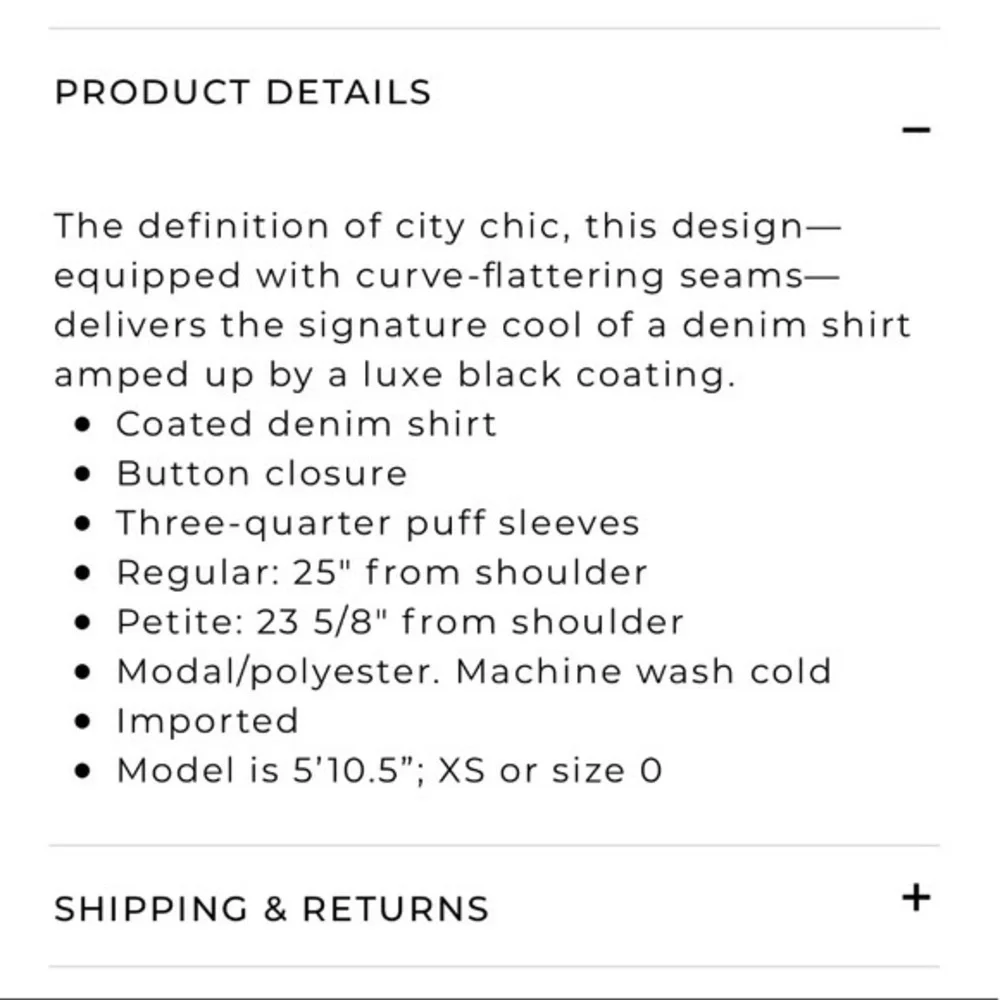Screen dimensions: 1000x1000
Task: Click the "Model is 5'10.5"" sizing line
Action: 389,771
